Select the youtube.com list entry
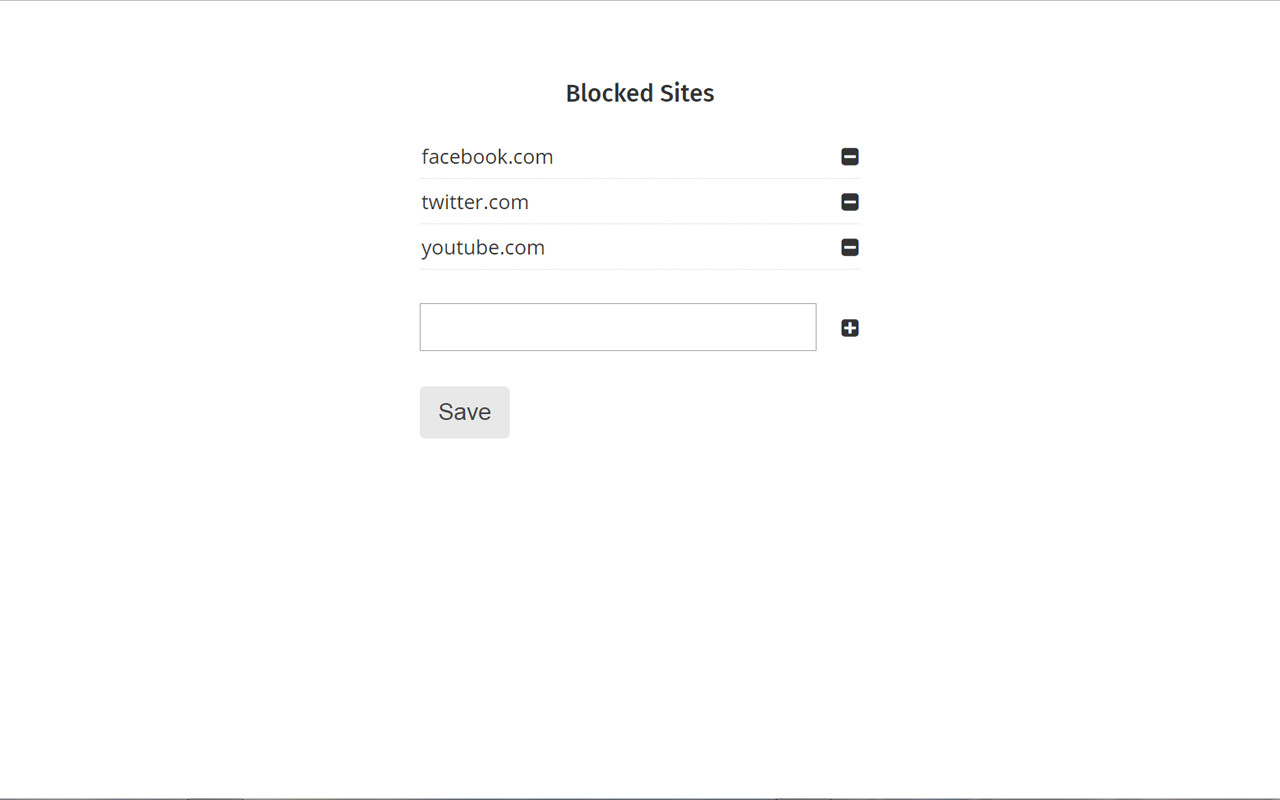 click(483, 248)
